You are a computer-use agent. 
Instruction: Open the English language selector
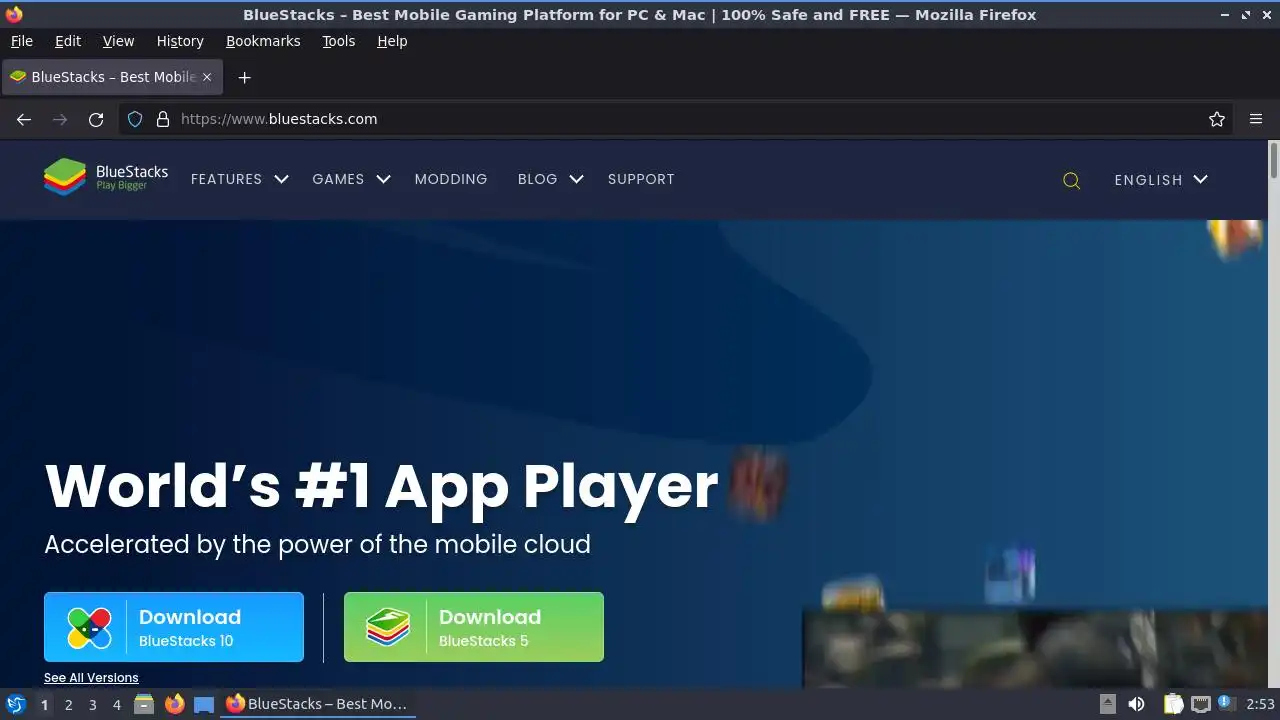click(x=1161, y=180)
